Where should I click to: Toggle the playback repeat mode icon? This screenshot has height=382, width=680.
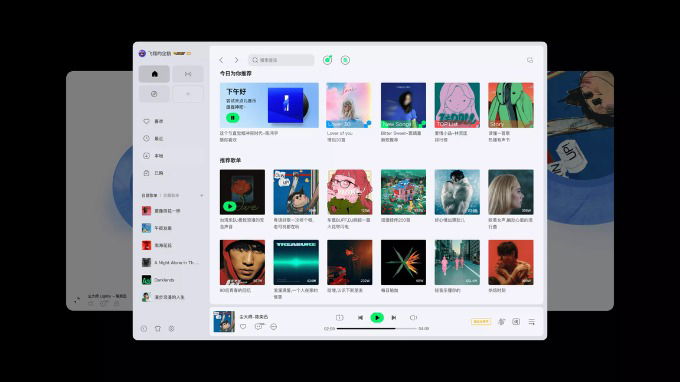[x=340, y=318]
